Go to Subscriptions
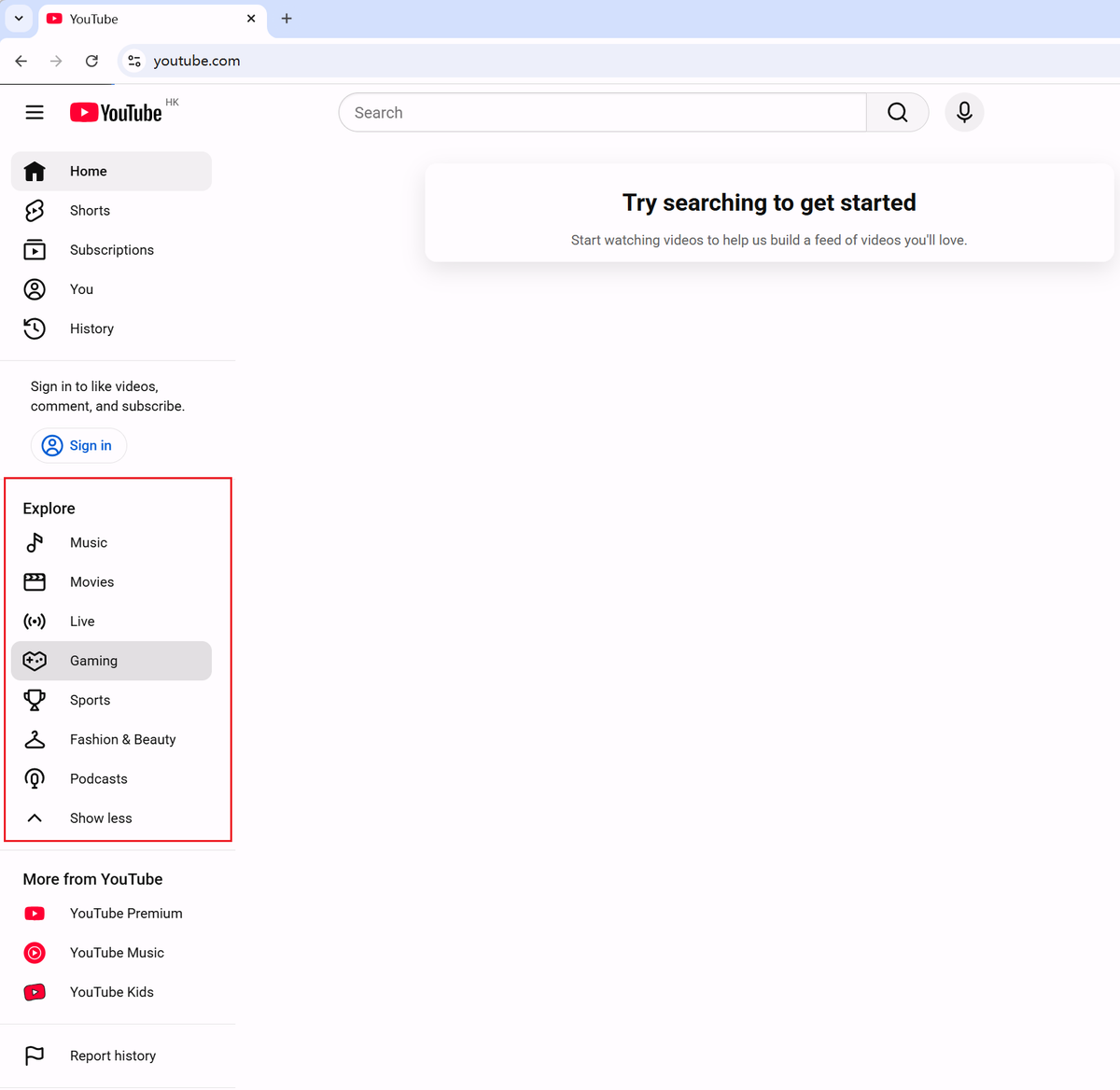 point(111,250)
